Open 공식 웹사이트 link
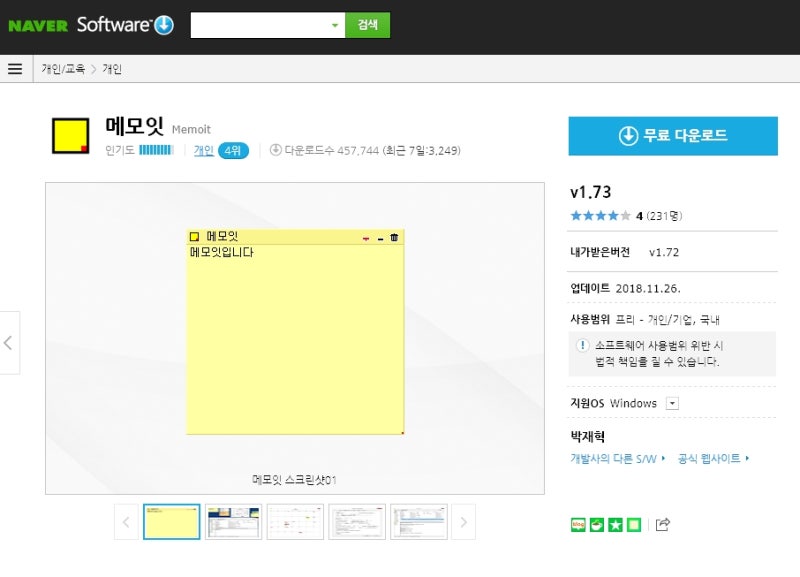This screenshot has width=800, height=577. coord(713,459)
